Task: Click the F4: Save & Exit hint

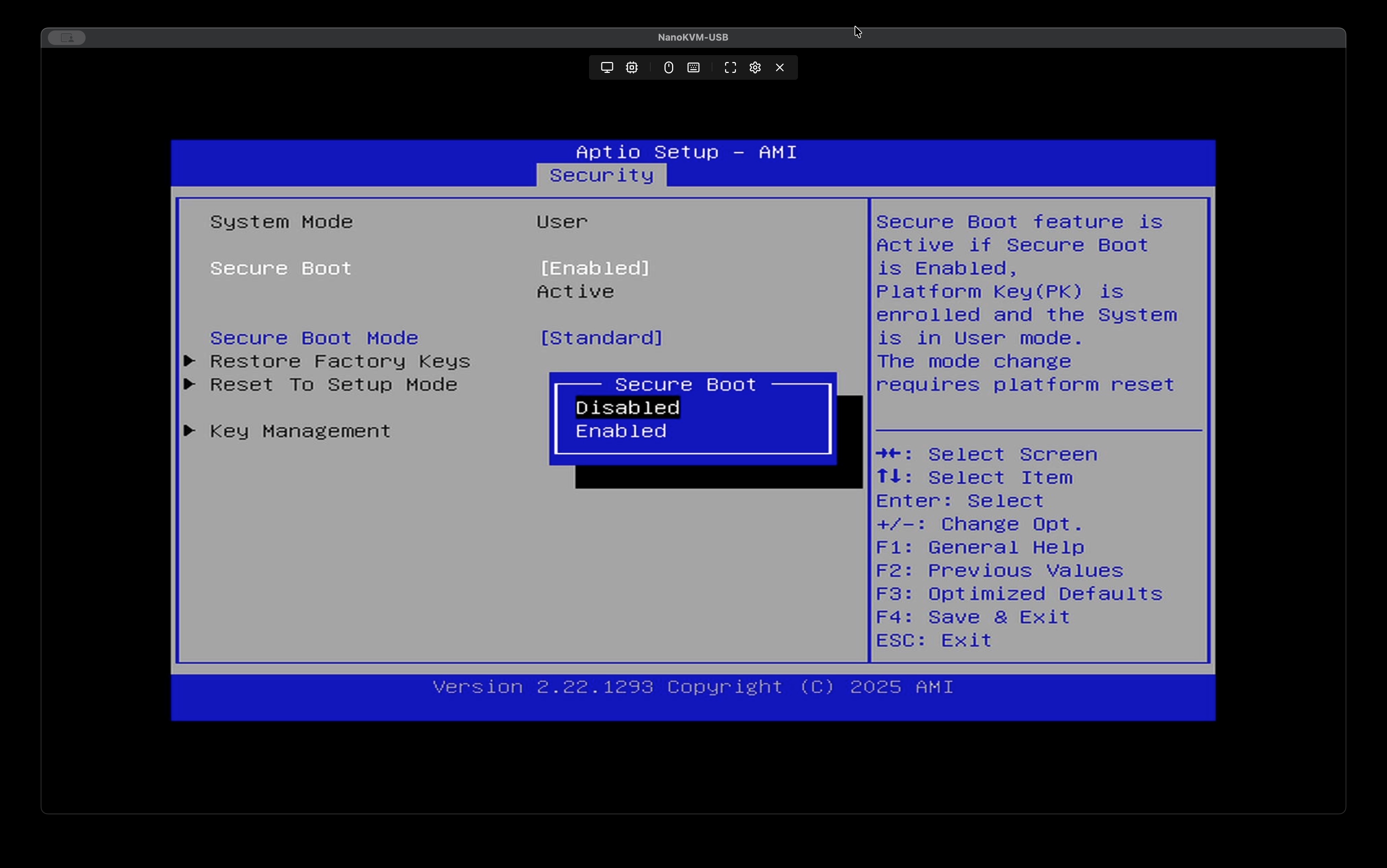Action: click(x=972, y=617)
